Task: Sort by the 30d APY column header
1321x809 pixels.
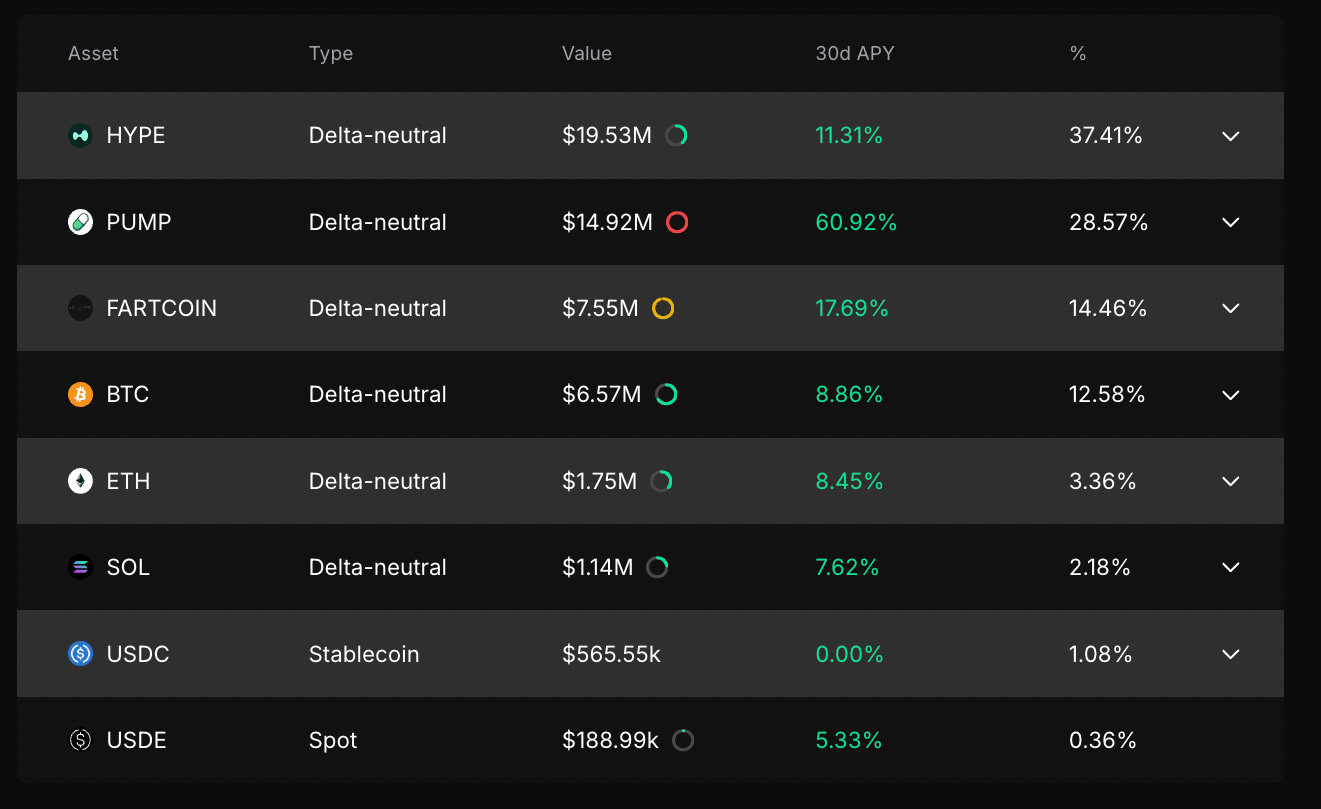Action: (x=854, y=54)
